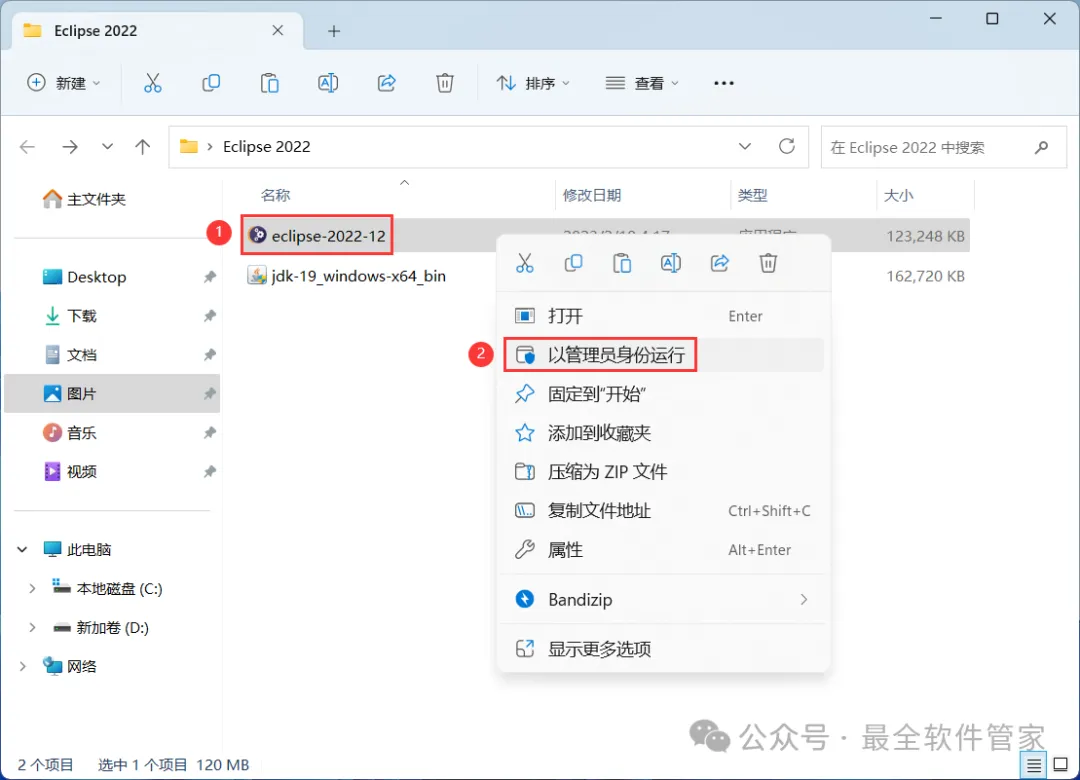Image resolution: width=1080 pixels, height=780 pixels.
Task: Click the Share icon in the top toolbar
Action: coord(386,83)
